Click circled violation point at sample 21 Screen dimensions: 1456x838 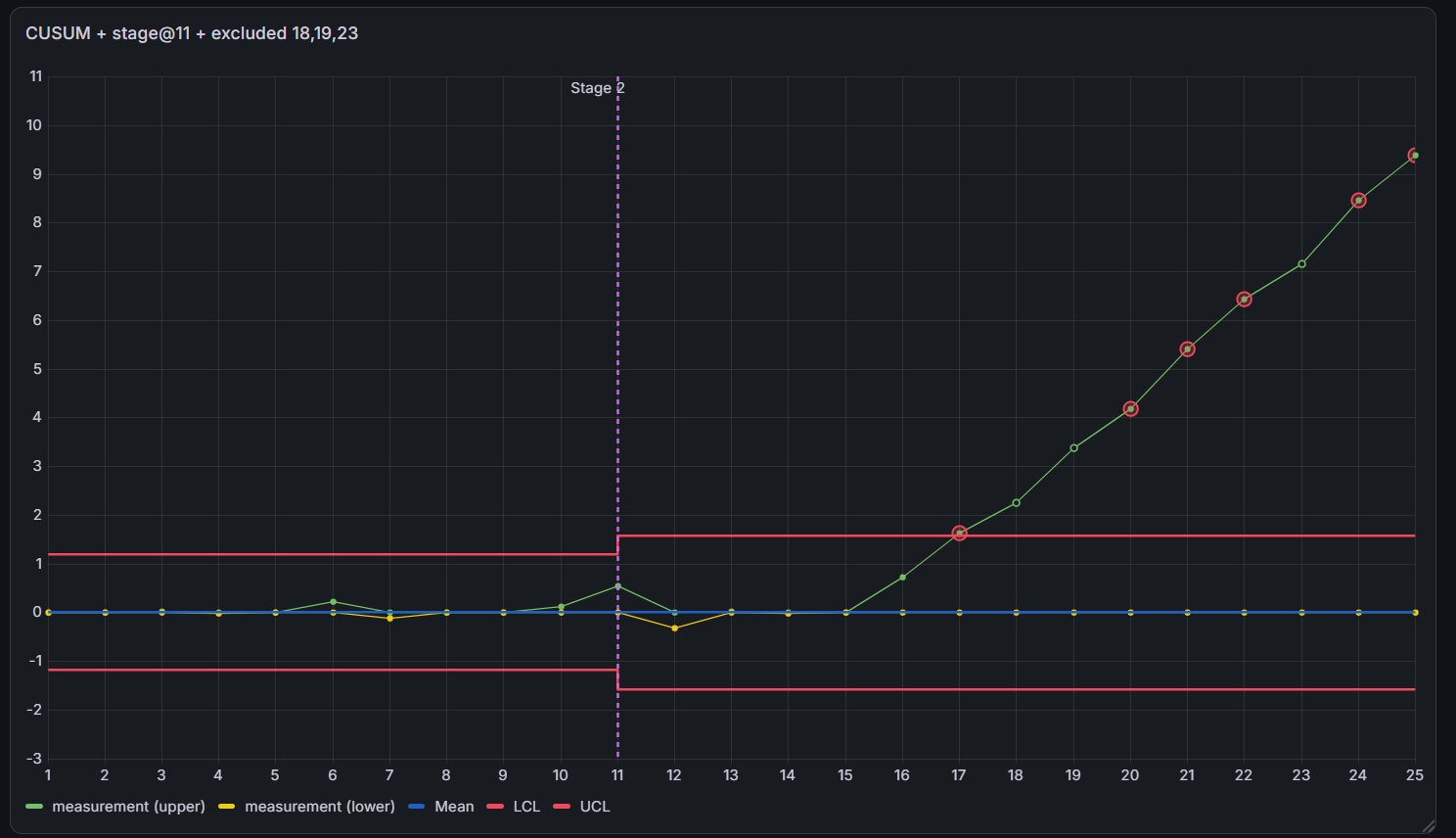point(1187,349)
